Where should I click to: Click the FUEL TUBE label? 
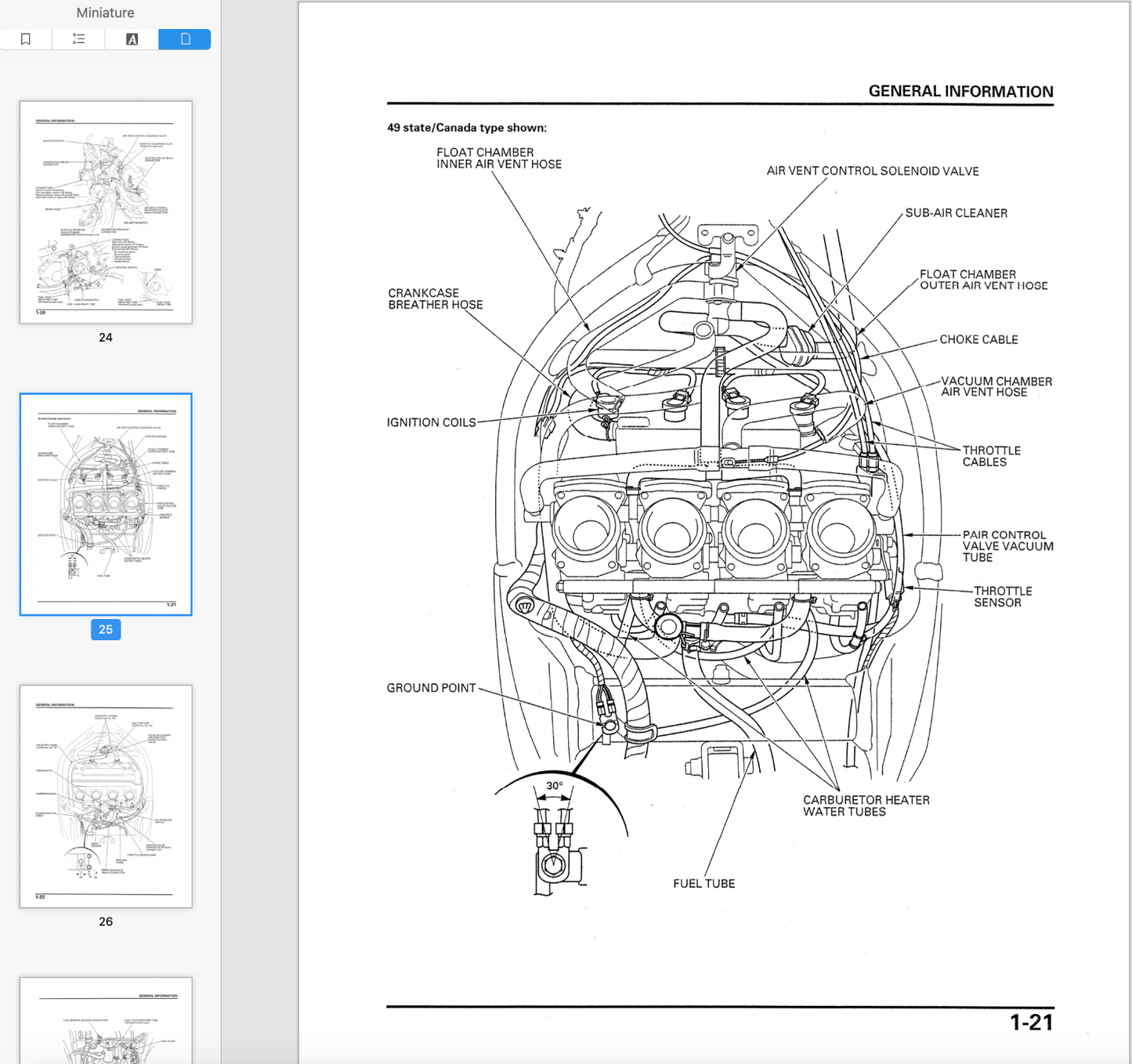pos(704,884)
